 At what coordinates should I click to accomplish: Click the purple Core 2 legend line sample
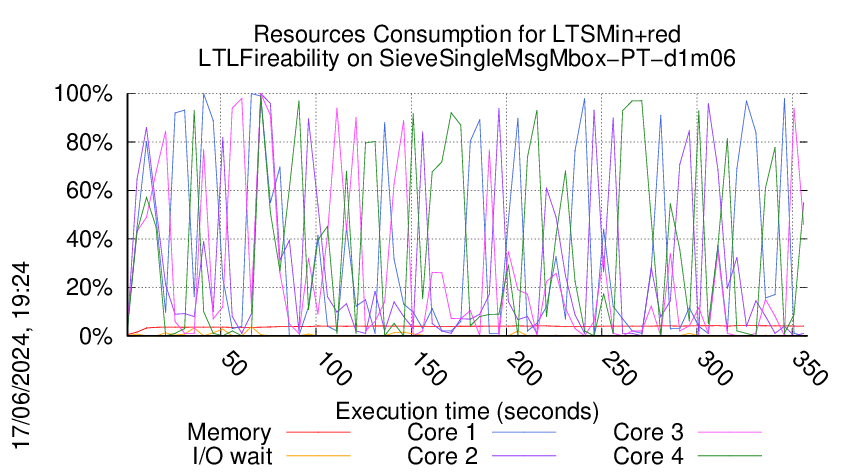(x=524, y=456)
